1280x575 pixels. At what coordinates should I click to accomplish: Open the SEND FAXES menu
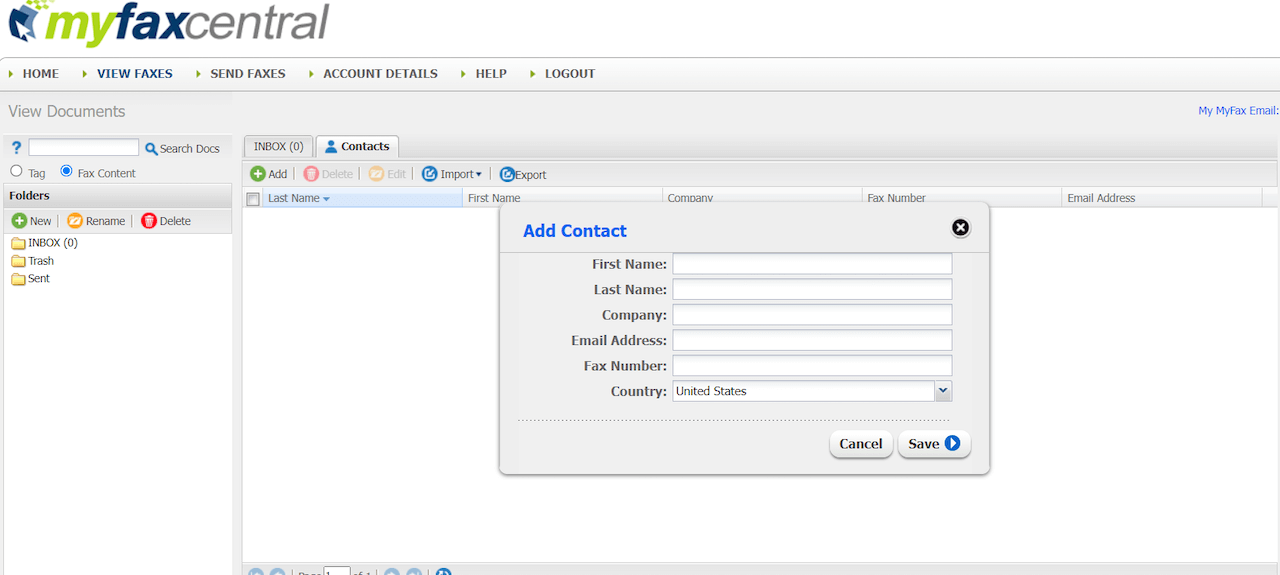248,74
